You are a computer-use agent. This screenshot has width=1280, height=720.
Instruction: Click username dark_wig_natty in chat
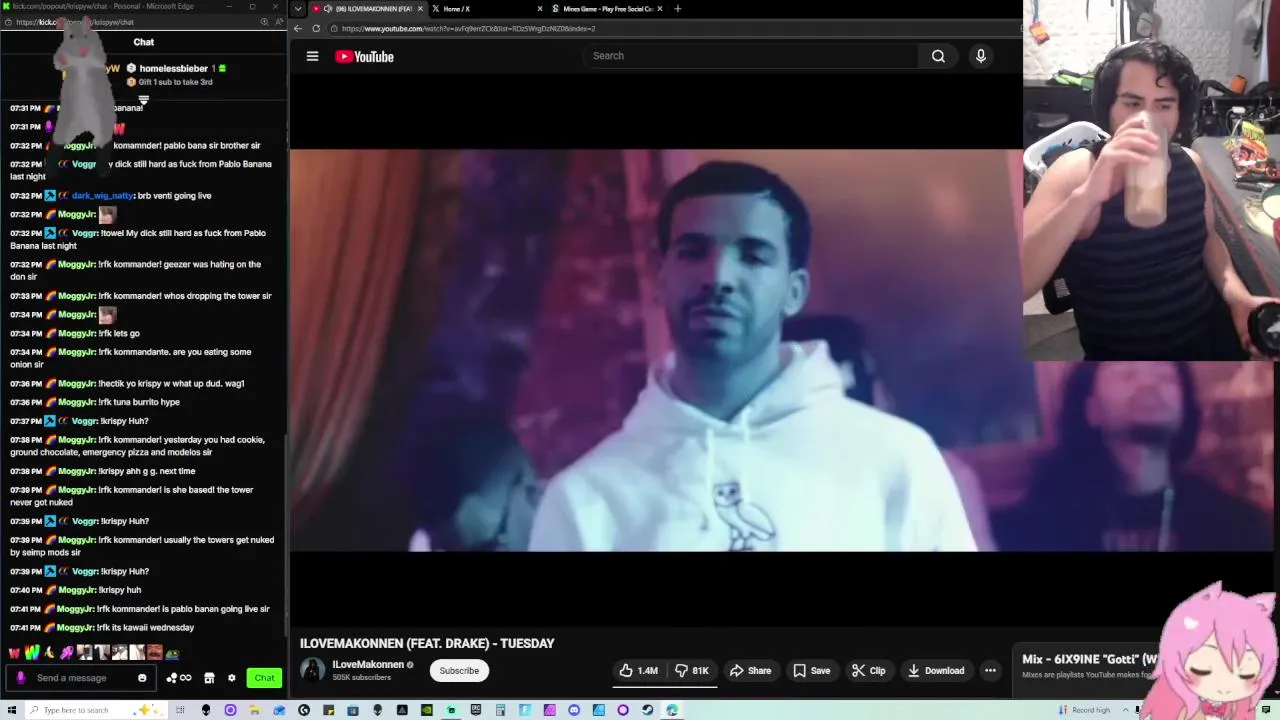(x=102, y=196)
